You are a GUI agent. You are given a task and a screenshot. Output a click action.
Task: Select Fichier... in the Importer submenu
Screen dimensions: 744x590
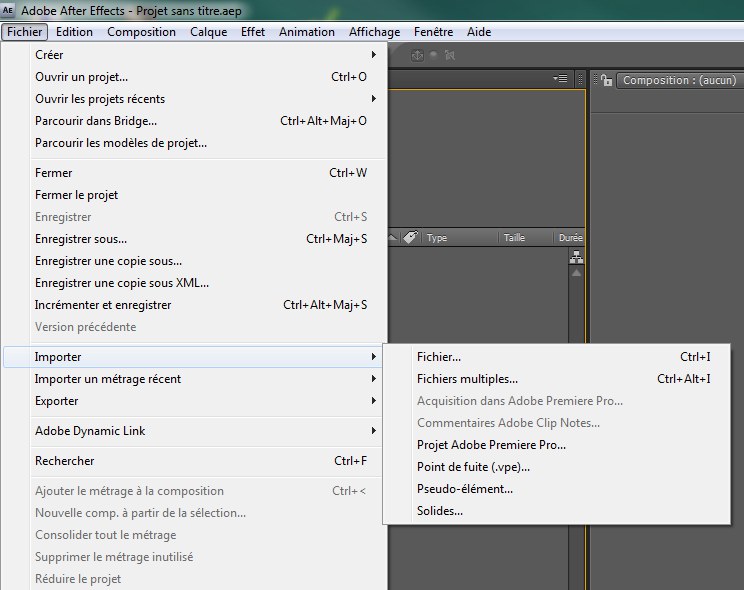439,357
